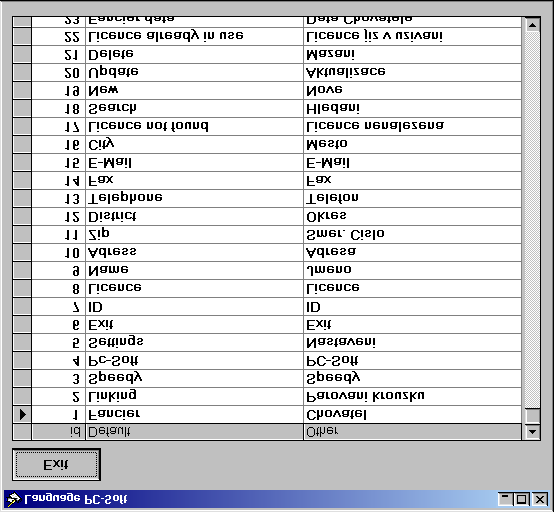Select the 'Update' cell
Viewport: 554px width, 512px height.
click(194, 72)
